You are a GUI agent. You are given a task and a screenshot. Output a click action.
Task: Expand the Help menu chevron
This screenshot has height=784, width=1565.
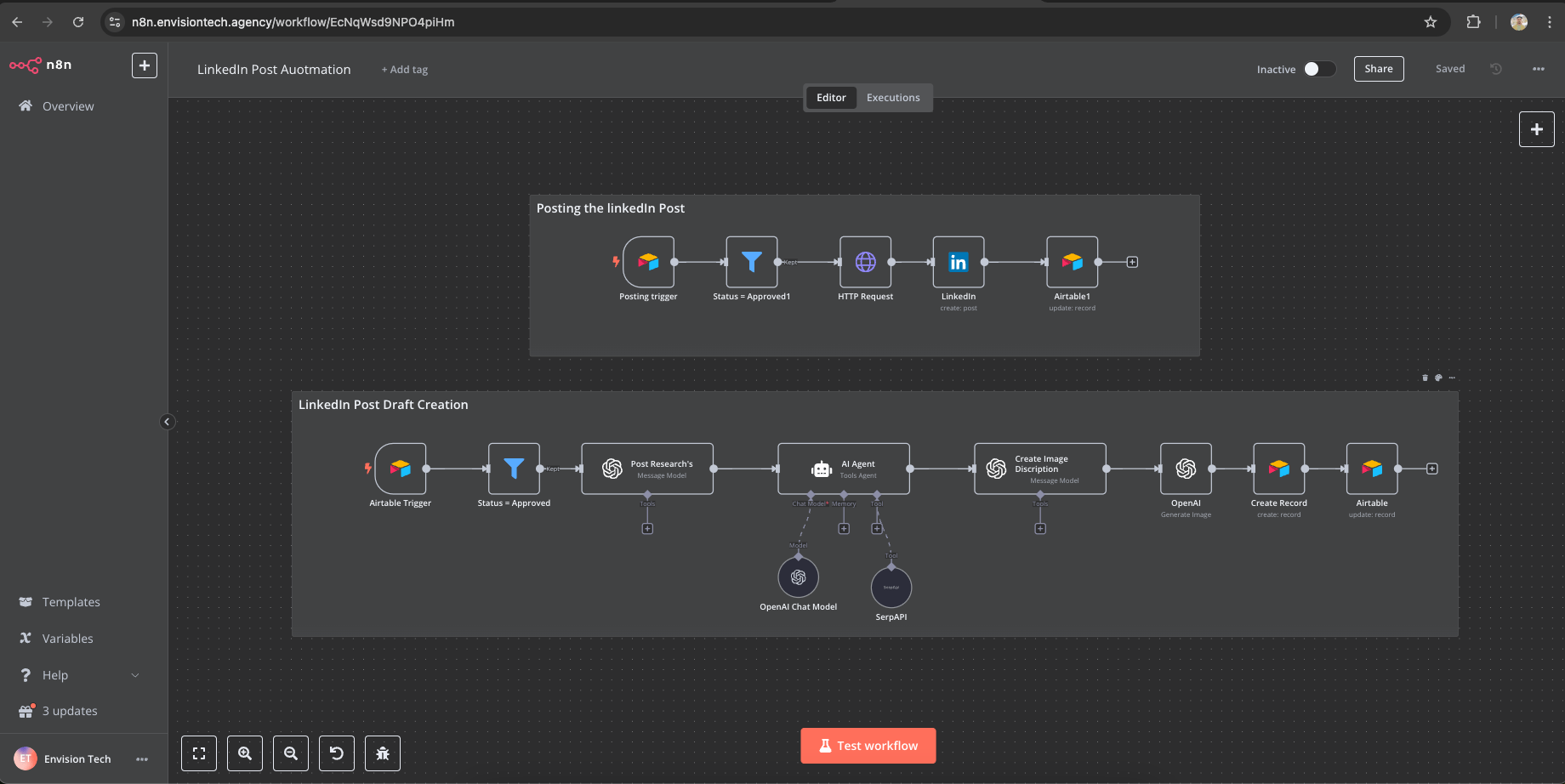coord(135,674)
